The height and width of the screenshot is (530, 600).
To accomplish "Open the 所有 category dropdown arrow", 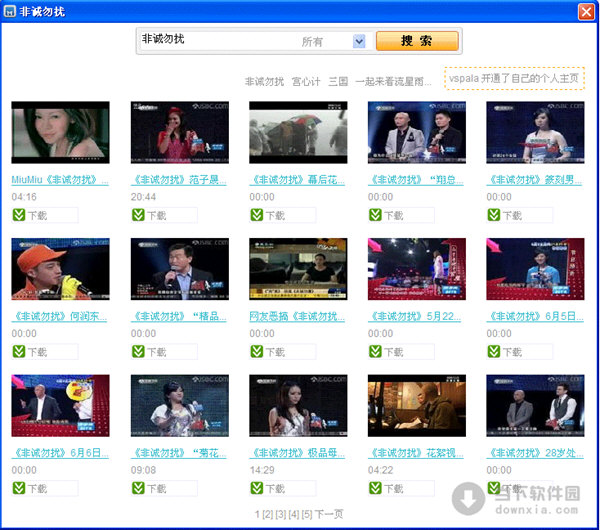I will (x=359, y=42).
